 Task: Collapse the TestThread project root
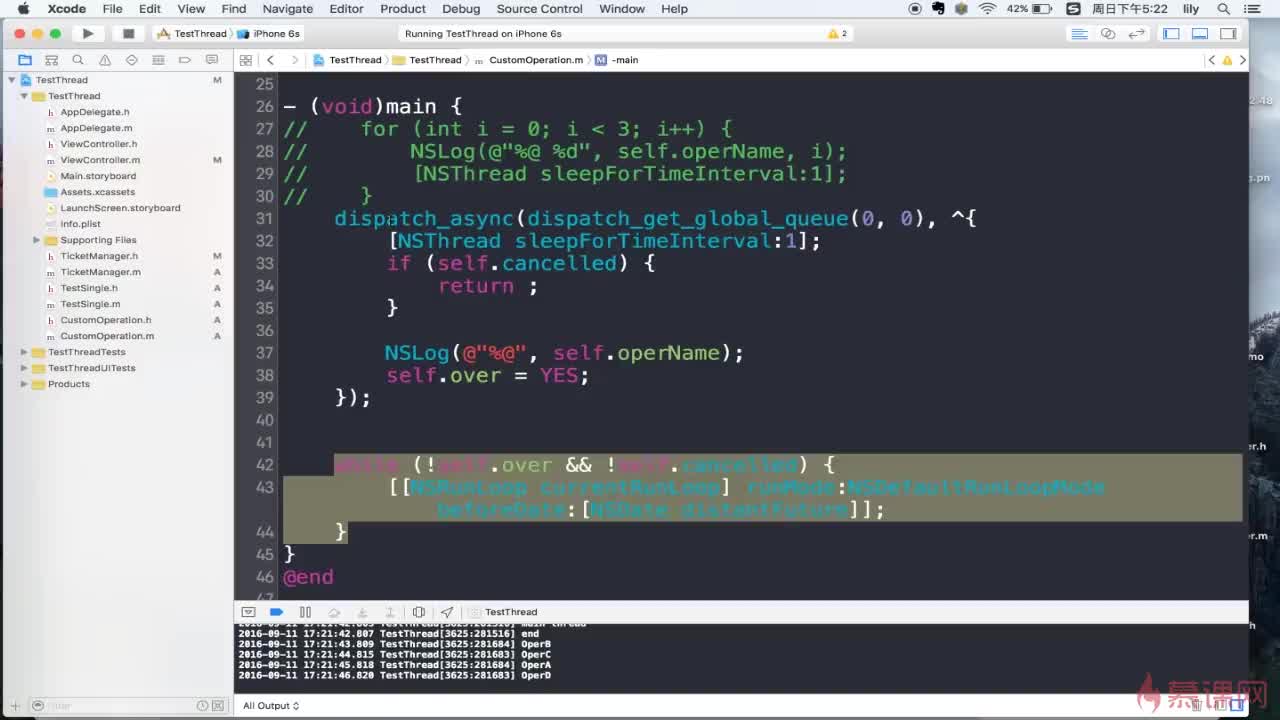point(12,80)
